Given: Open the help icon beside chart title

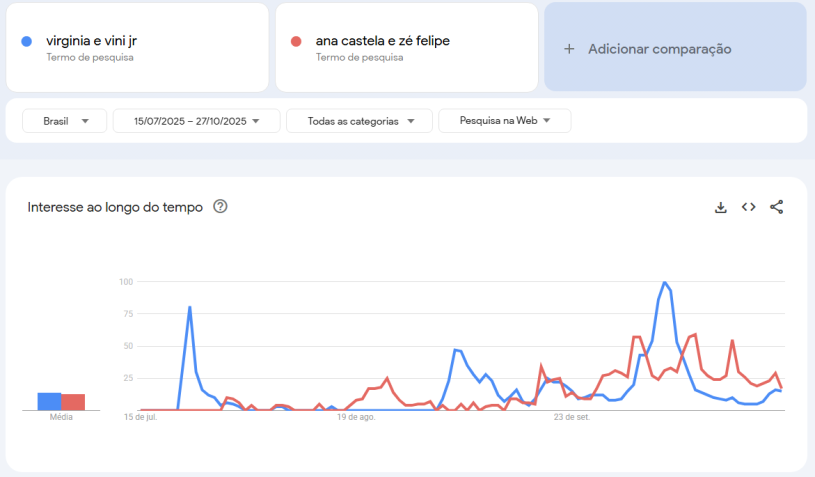Looking at the screenshot, I should 221,207.
